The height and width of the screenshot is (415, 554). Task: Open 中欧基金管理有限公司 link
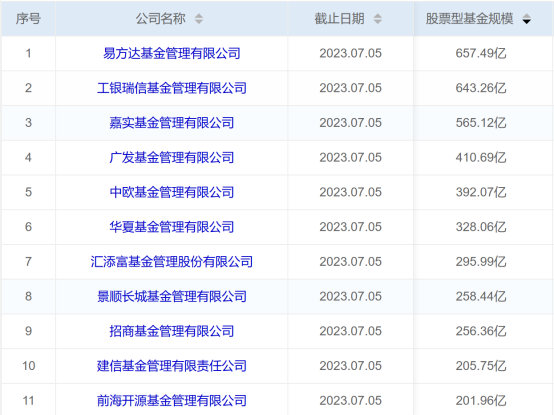[x=172, y=192]
